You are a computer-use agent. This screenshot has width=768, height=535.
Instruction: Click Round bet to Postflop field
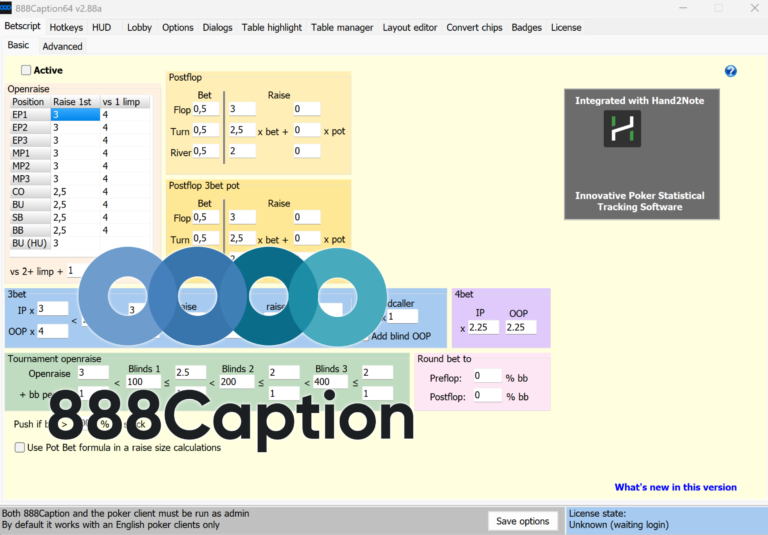487,395
